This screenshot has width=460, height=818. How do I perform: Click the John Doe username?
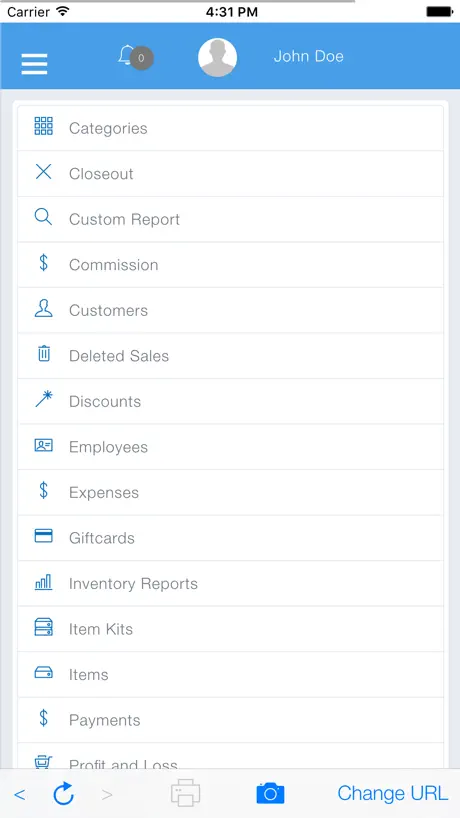coord(309,56)
